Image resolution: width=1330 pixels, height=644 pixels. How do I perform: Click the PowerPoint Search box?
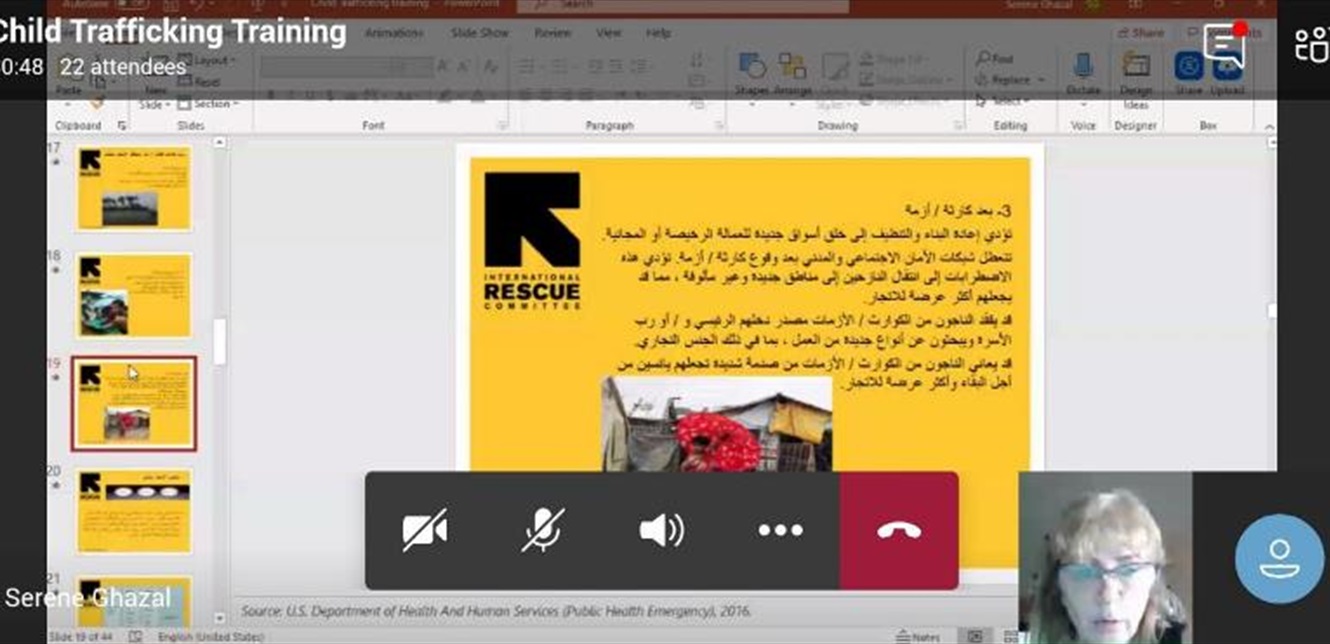click(683, 6)
